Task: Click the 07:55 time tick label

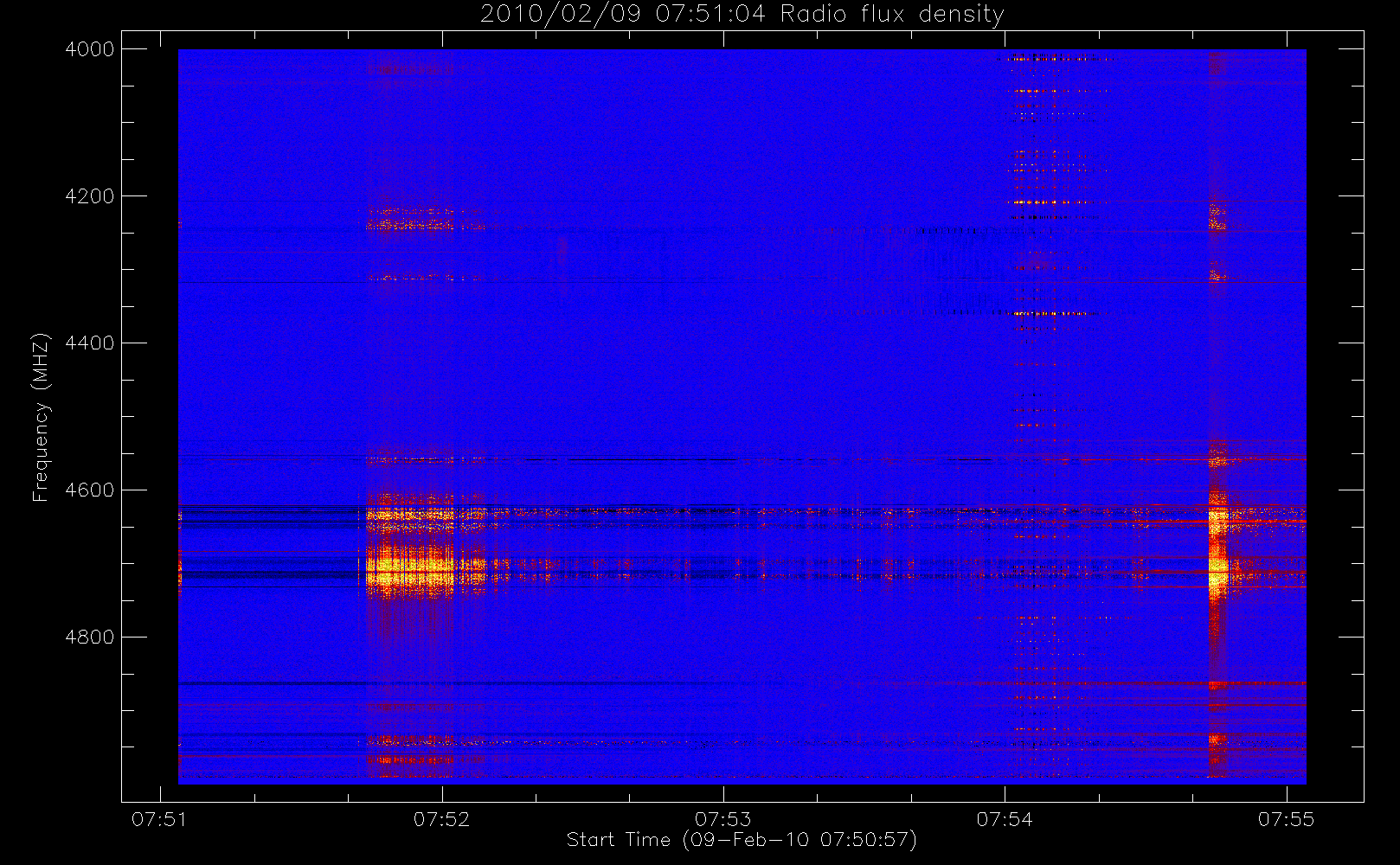Action: (x=1286, y=819)
